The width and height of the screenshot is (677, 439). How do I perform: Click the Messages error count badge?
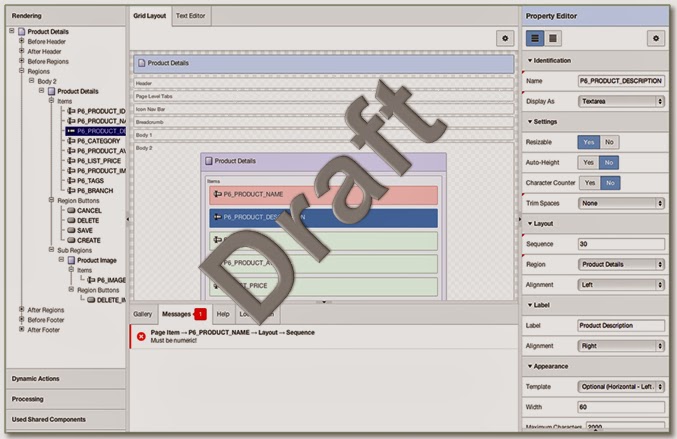pos(200,314)
